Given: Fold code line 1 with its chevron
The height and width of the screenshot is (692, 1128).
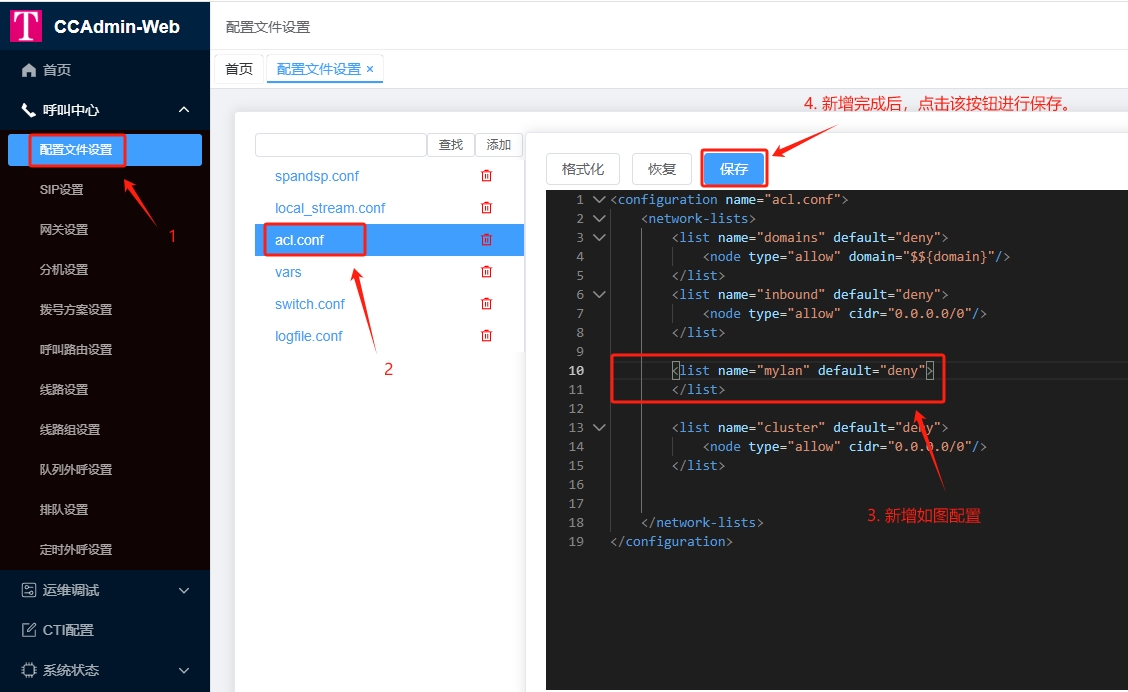Looking at the screenshot, I should 598,199.
